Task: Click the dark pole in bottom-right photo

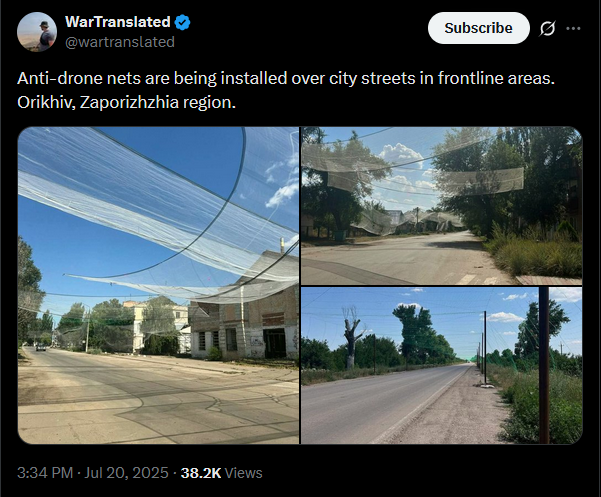Action: coord(544,366)
